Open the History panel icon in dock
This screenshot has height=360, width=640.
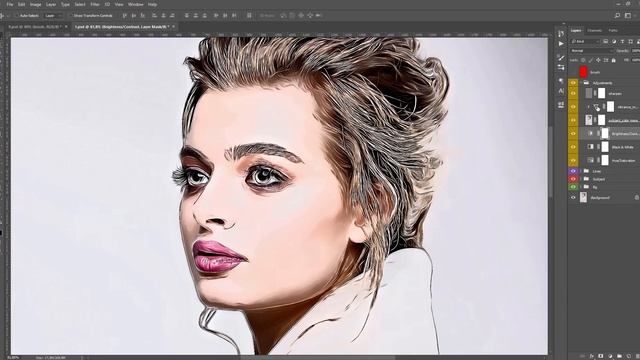point(561,33)
